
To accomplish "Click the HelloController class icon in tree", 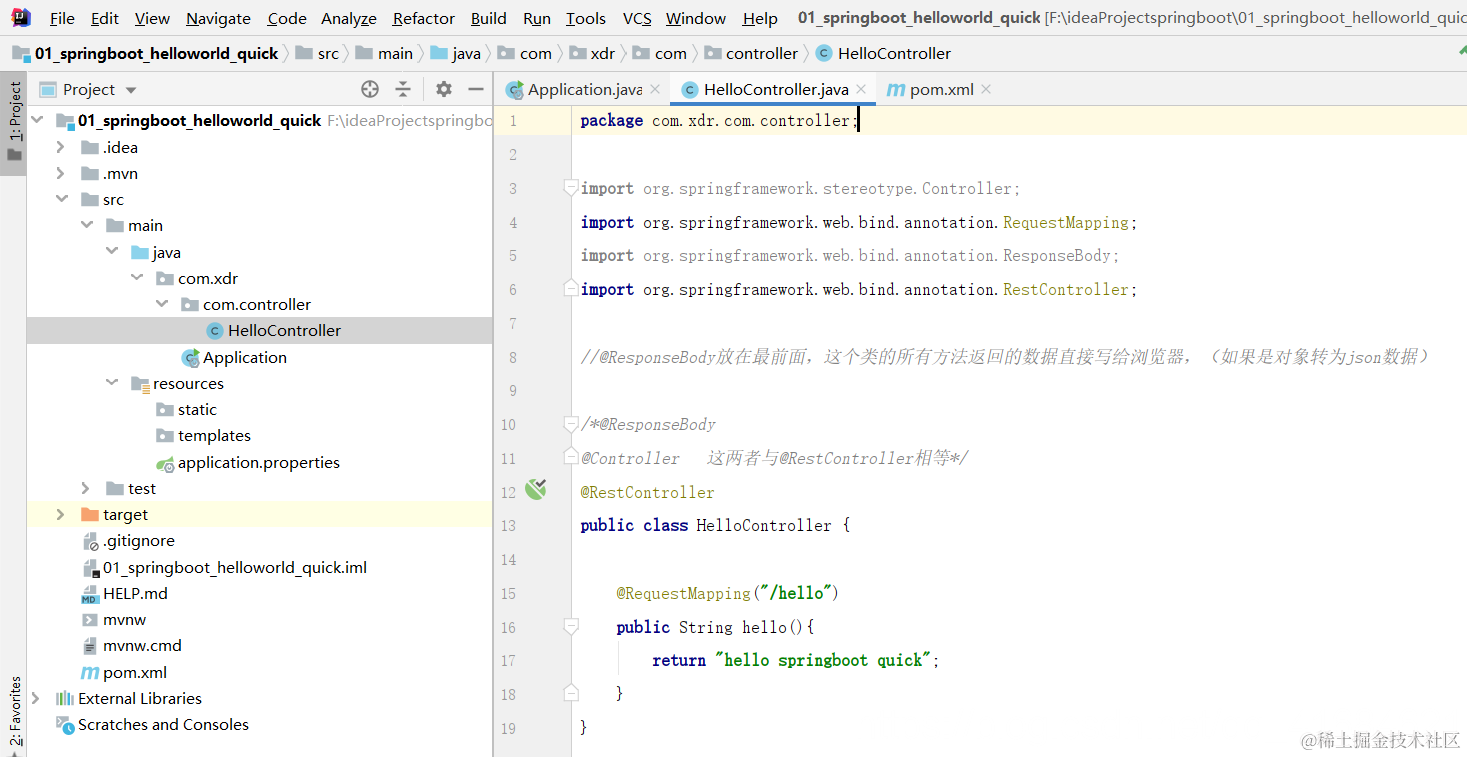I will (x=214, y=331).
